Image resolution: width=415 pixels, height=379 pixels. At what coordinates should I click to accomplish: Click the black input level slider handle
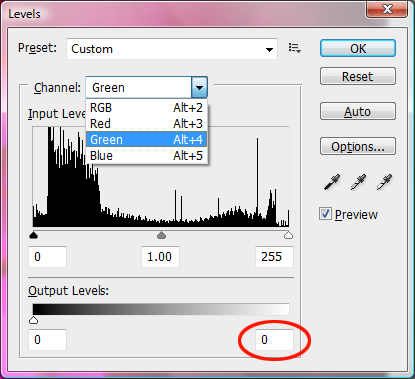pyautogui.click(x=33, y=235)
